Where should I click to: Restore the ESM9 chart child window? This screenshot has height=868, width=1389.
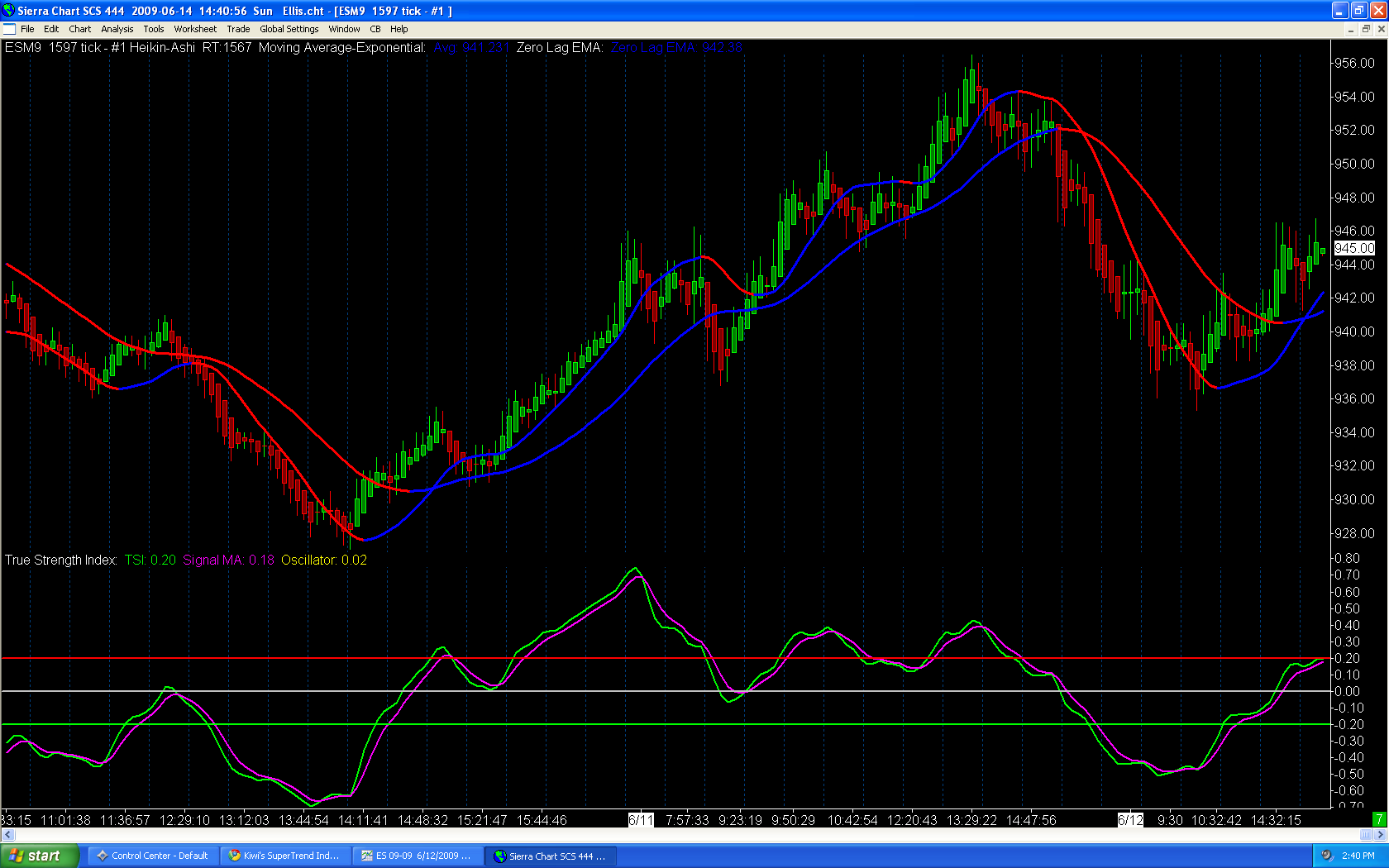point(1366,29)
